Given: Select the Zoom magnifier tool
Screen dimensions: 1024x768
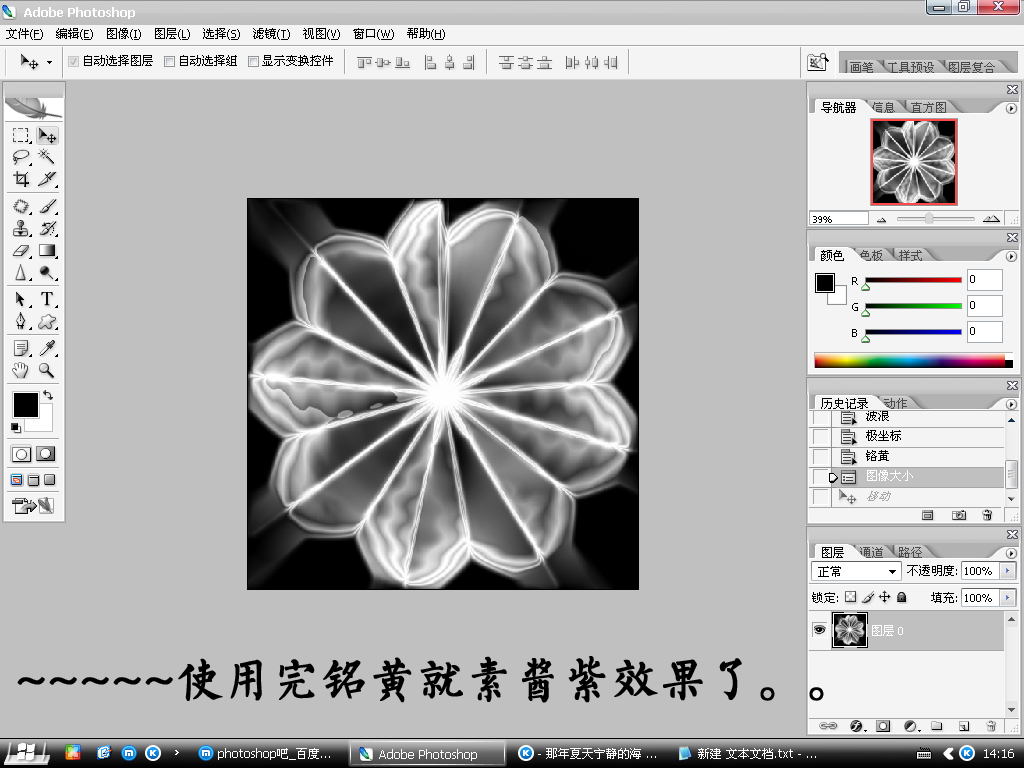Looking at the screenshot, I should click(x=46, y=370).
